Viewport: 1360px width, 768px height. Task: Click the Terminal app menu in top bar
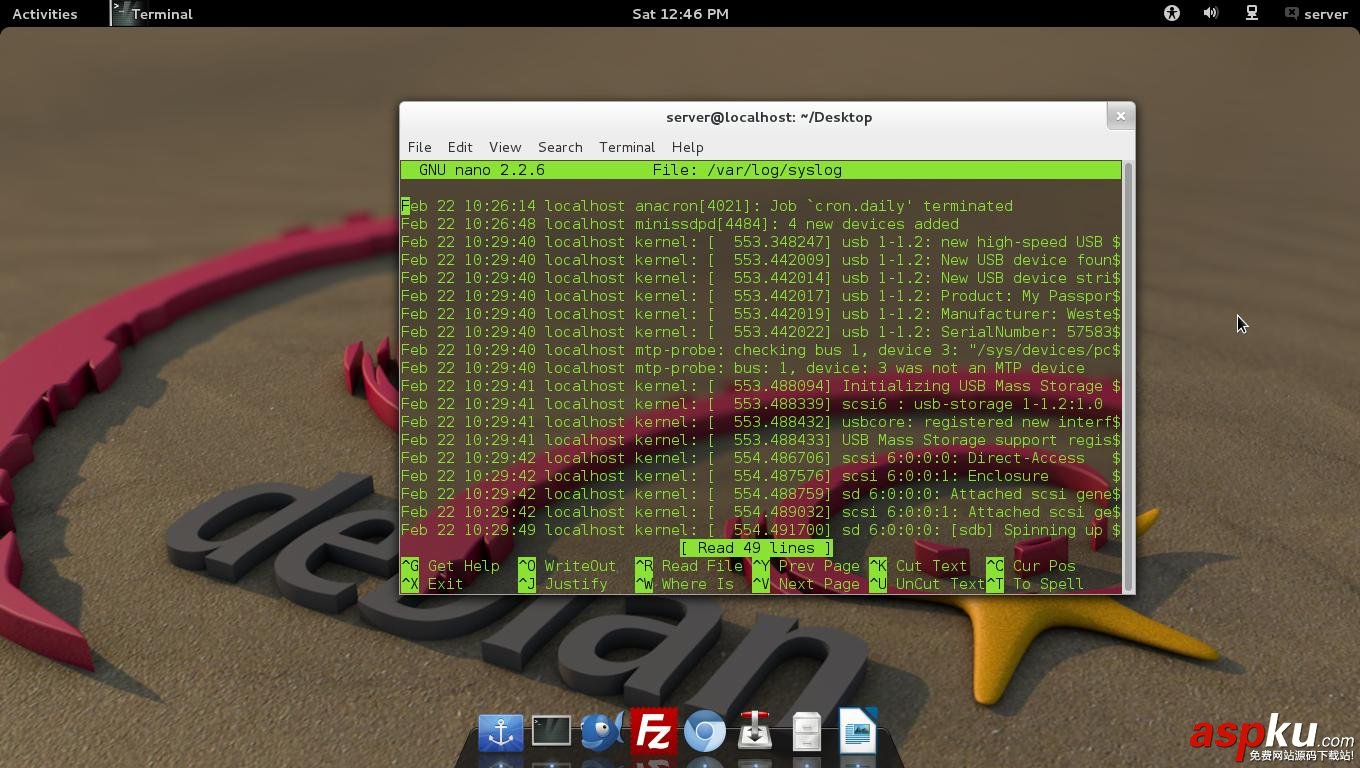point(152,13)
